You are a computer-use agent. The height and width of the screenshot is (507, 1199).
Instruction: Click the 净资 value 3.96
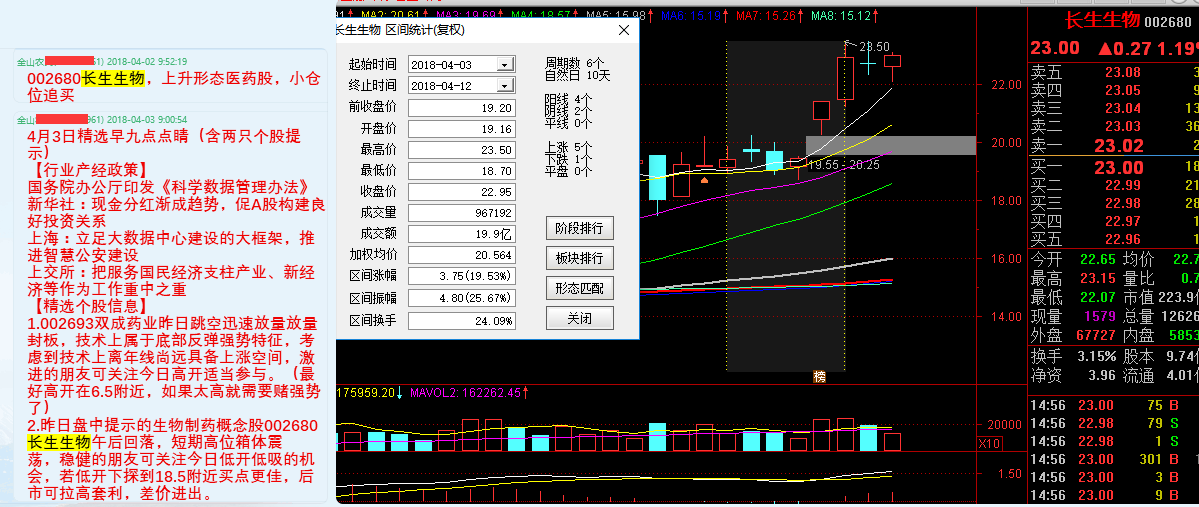[1102, 375]
